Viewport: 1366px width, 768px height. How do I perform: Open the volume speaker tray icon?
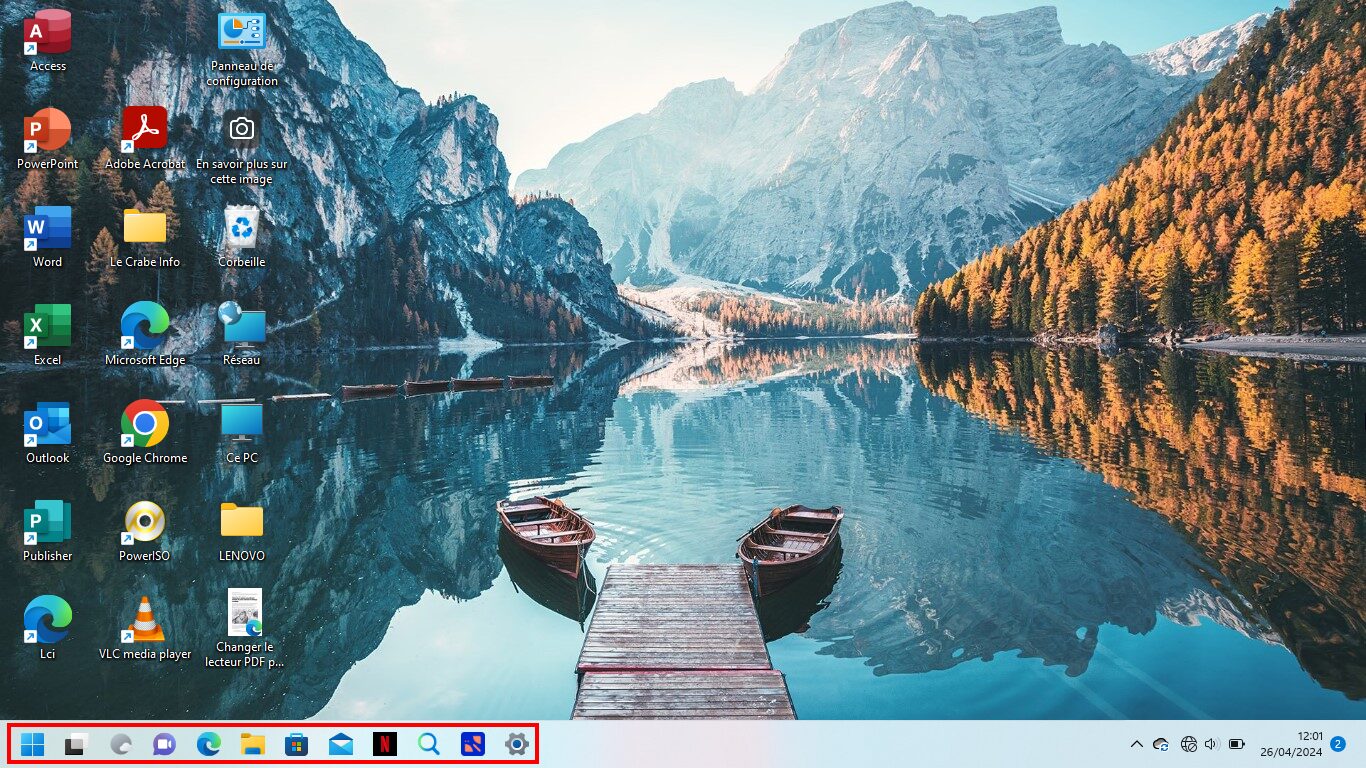tap(1212, 744)
